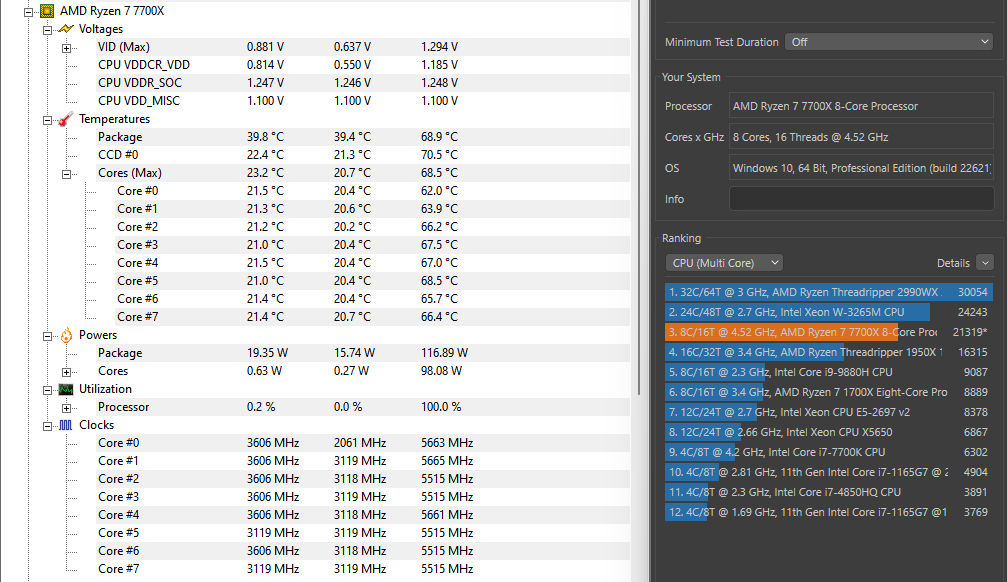The image size is (1007, 582).
Task: Open the ranking Details dropdown arrow
Action: point(985,263)
